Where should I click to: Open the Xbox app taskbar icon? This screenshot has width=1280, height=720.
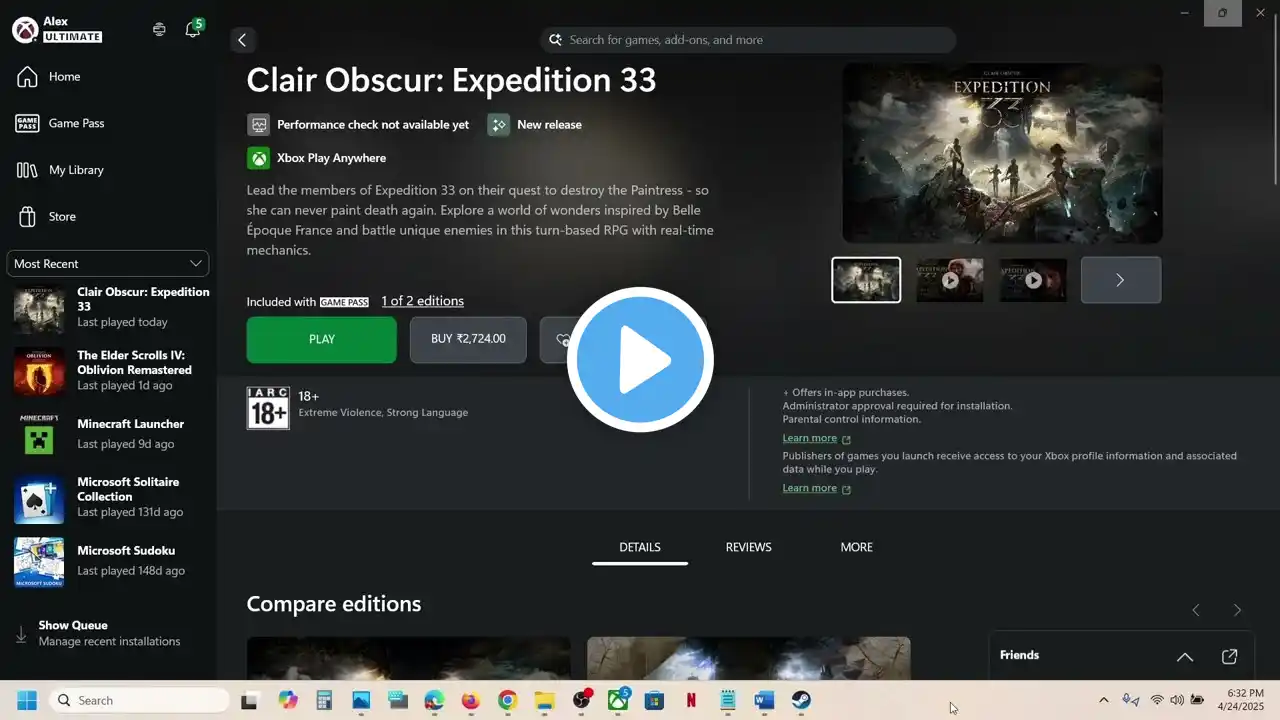(x=618, y=701)
